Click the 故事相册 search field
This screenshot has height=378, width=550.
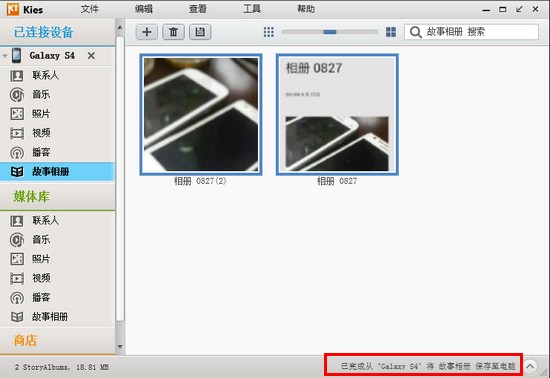(471, 32)
